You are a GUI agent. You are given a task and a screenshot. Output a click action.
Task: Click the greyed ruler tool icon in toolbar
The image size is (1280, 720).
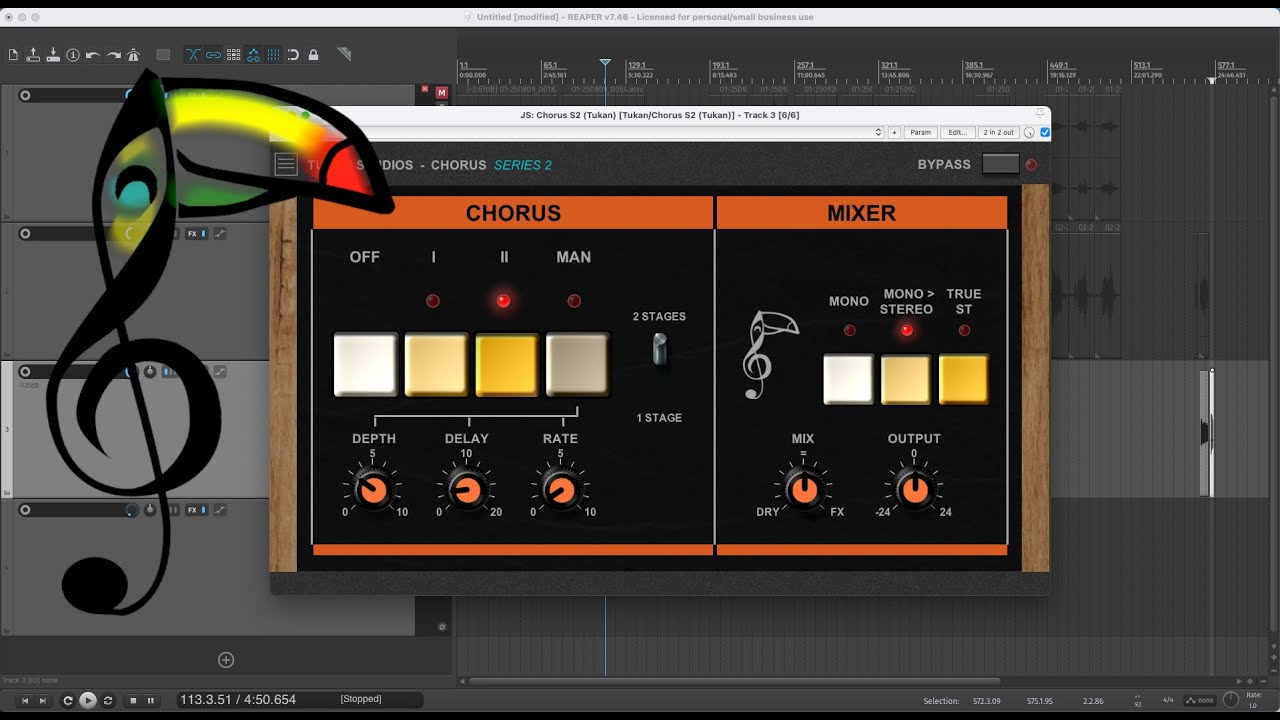coord(343,55)
